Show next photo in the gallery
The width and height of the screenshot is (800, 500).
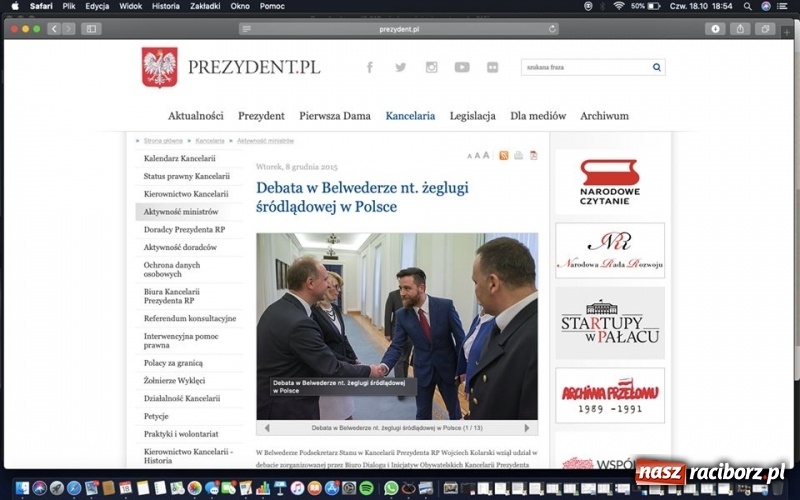[527, 428]
